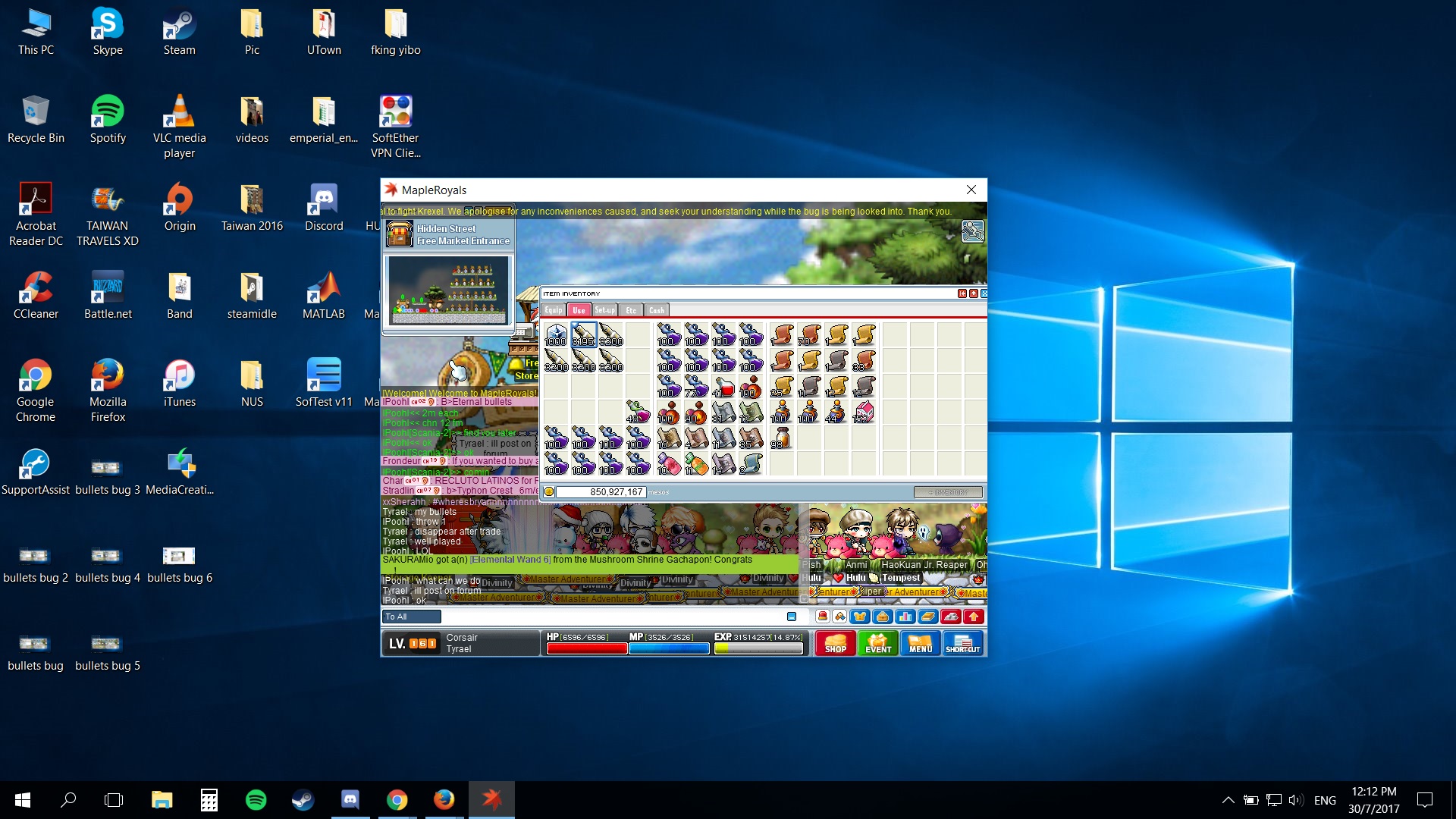Viewport: 1456px width, 819px height.
Task: Open the red SHOP button
Action: pos(835,643)
